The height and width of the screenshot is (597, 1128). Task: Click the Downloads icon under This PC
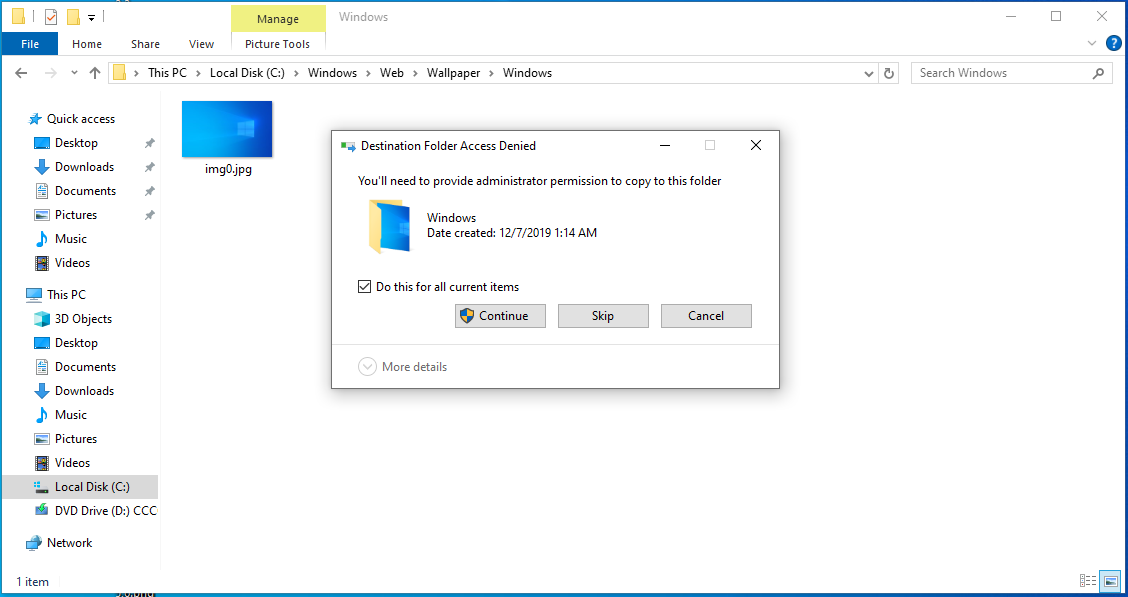(42, 391)
